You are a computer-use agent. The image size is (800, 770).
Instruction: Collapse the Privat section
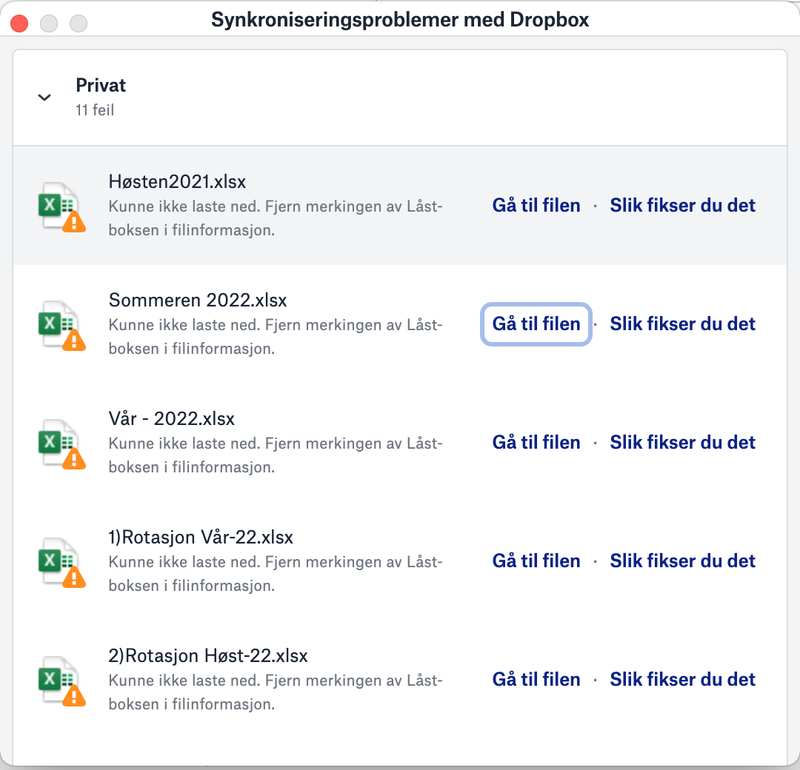tap(44, 97)
